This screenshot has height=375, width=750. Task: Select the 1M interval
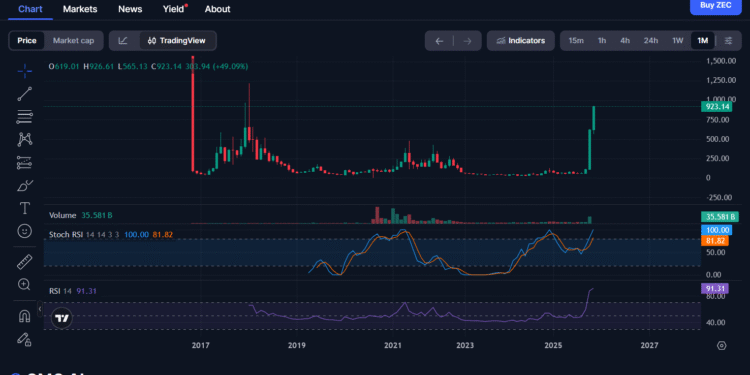click(x=703, y=41)
